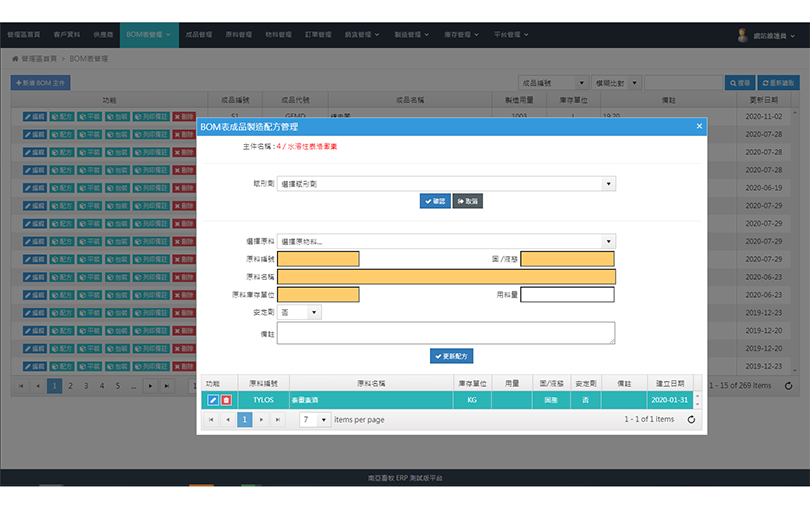Go to page 3 in background BOM pager
Image resolution: width=810 pixels, height=510 pixels.
[x=86, y=385]
